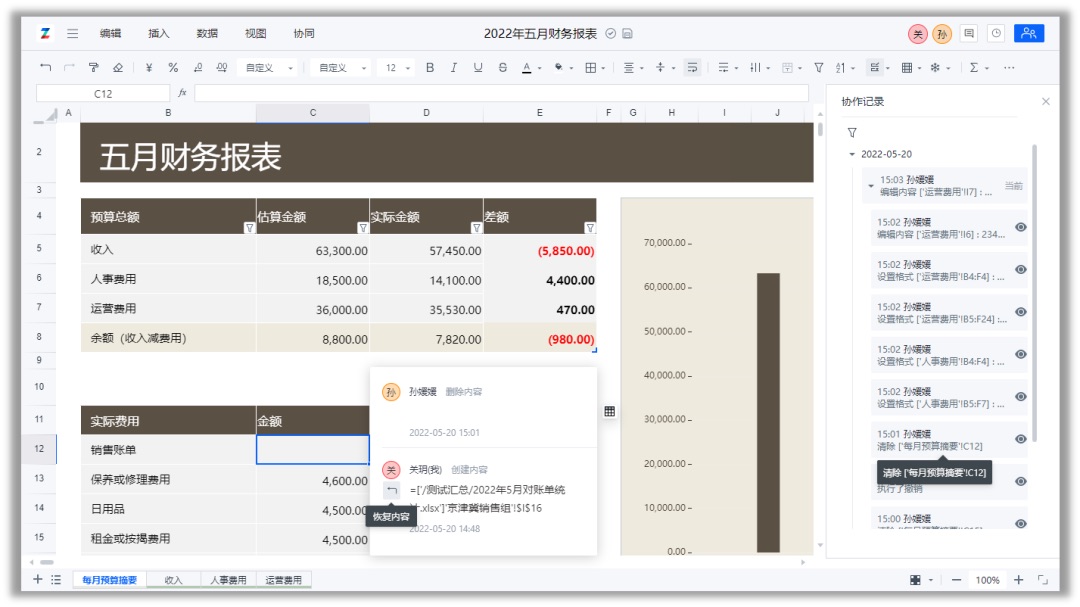Apply percent number format
This screenshot has height=607, width=1080.
[173, 68]
